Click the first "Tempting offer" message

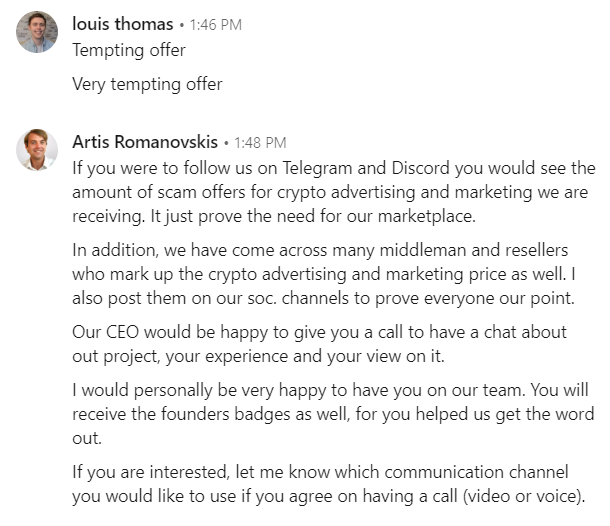(129, 51)
